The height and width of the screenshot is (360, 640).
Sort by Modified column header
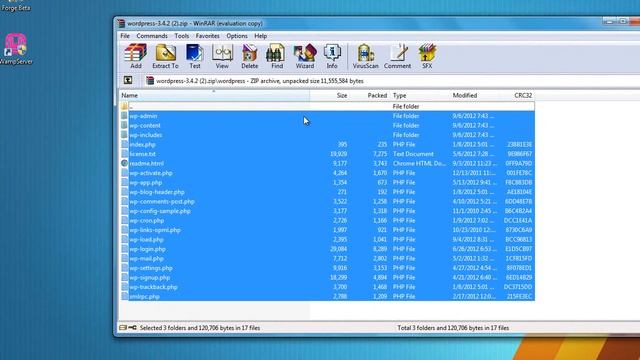click(474, 95)
